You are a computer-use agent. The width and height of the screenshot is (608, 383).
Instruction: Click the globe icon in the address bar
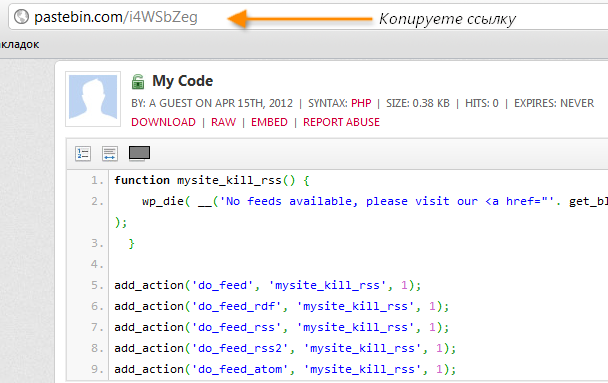point(21,17)
